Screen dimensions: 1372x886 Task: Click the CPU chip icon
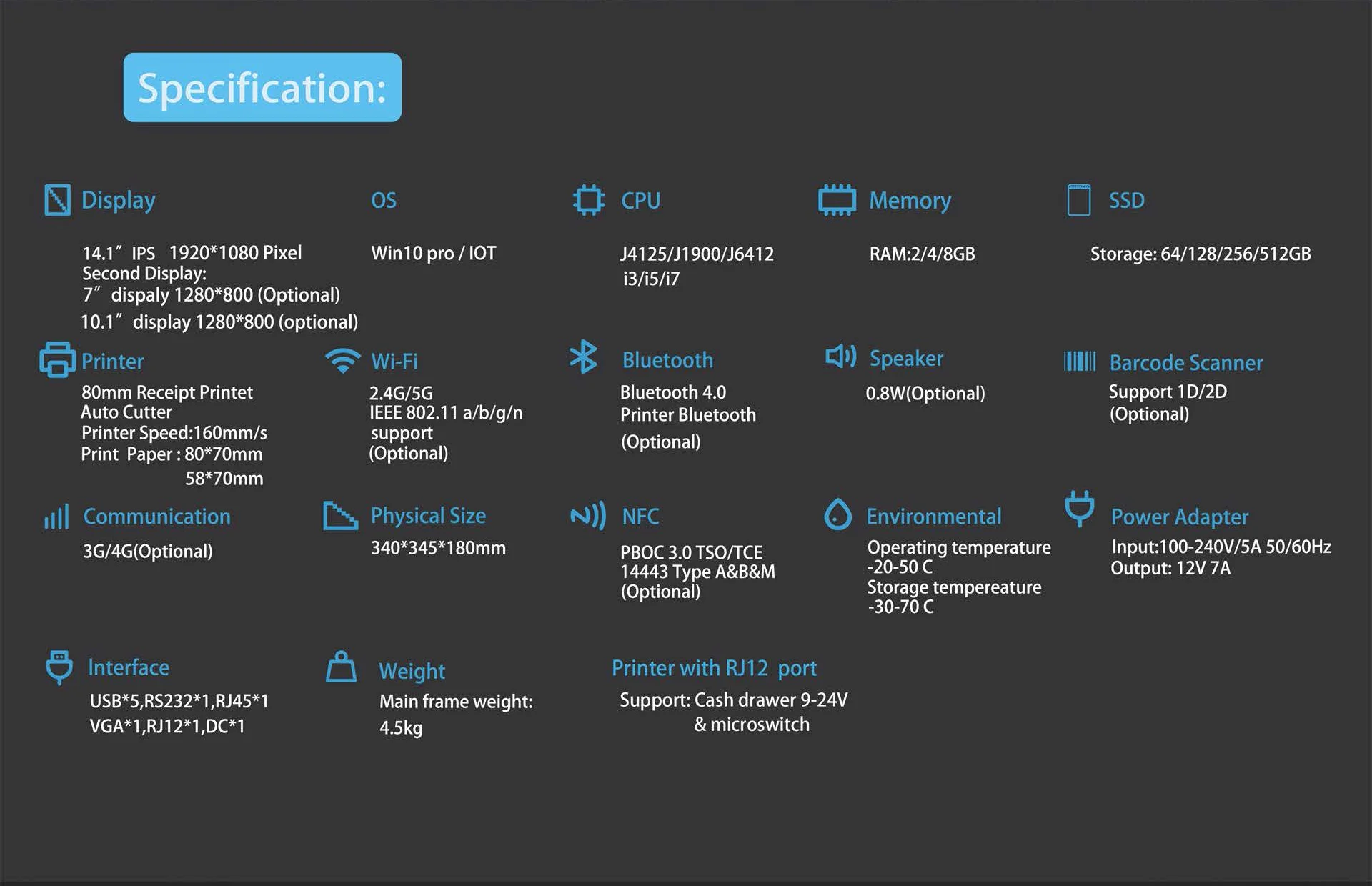click(589, 200)
